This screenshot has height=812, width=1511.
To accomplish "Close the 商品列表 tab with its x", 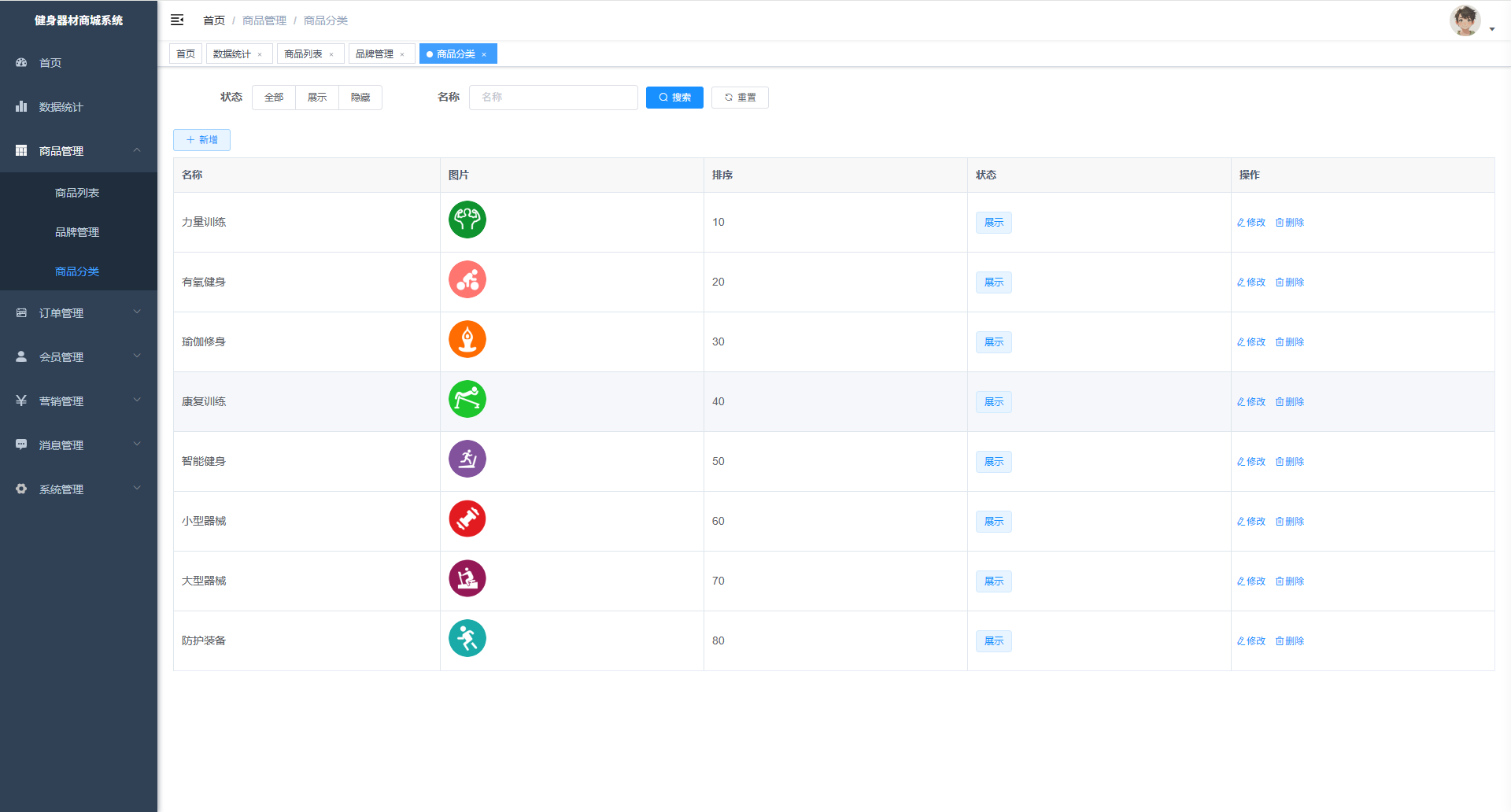I will pyautogui.click(x=331, y=54).
